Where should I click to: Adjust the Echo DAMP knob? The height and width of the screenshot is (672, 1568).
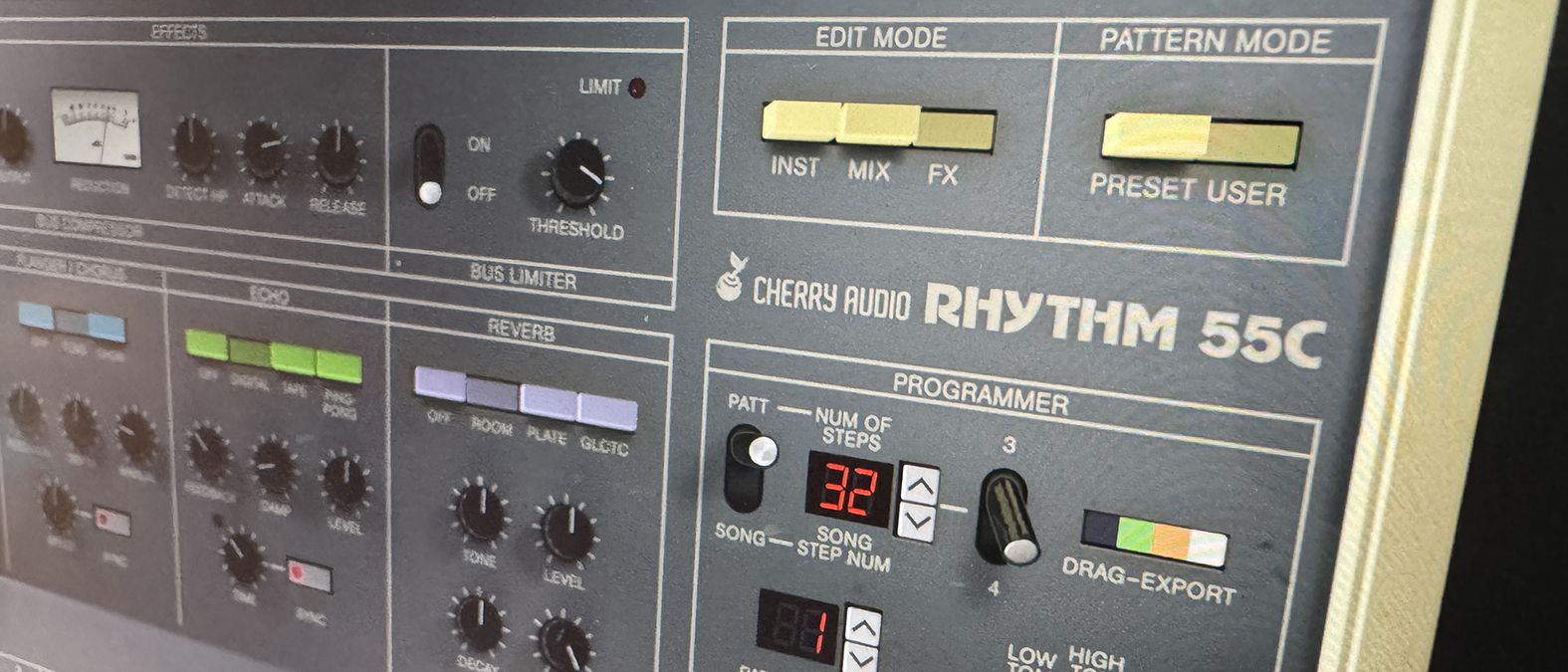[274, 466]
